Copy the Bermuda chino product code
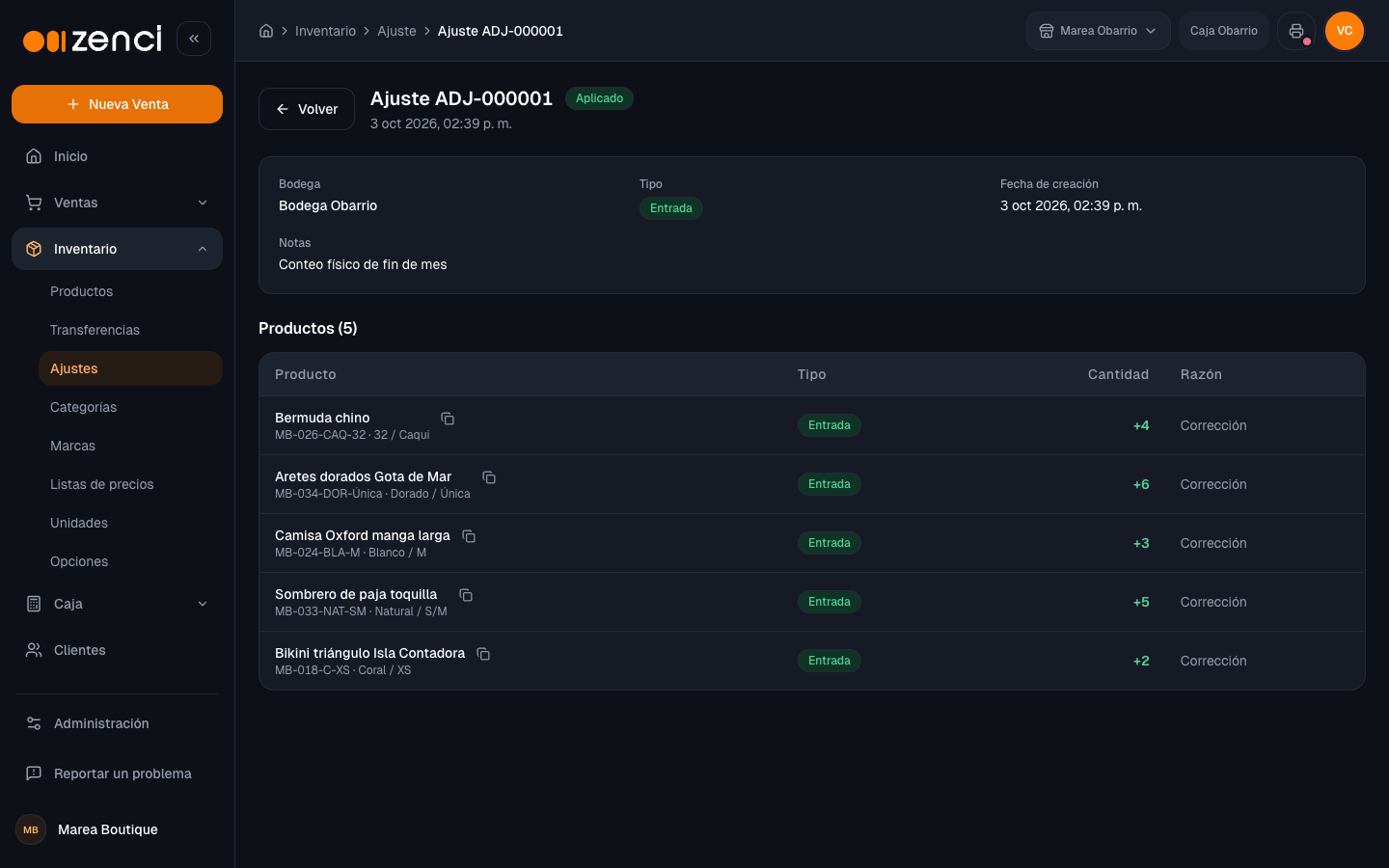This screenshot has height=868, width=1389. click(x=448, y=419)
